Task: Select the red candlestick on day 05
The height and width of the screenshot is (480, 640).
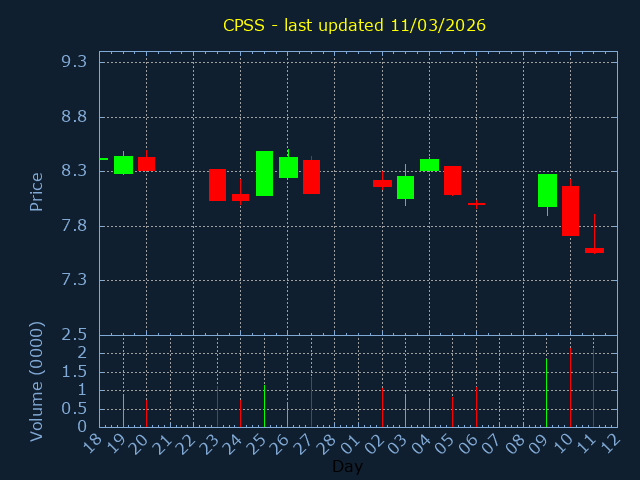Action: click(452, 180)
